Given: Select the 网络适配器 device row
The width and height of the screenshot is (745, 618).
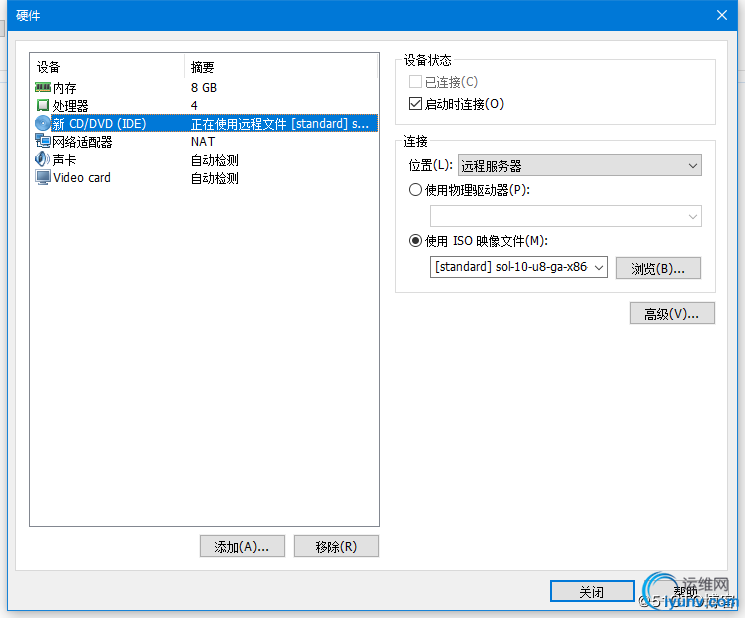Looking at the screenshot, I should tap(204, 142).
